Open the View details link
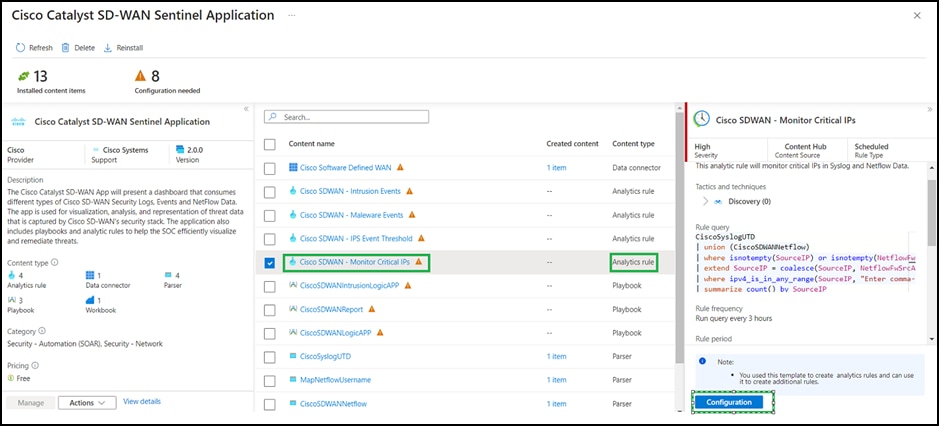Screen dimensions: 939x426 pyautogui.click(x=142, y=401)
